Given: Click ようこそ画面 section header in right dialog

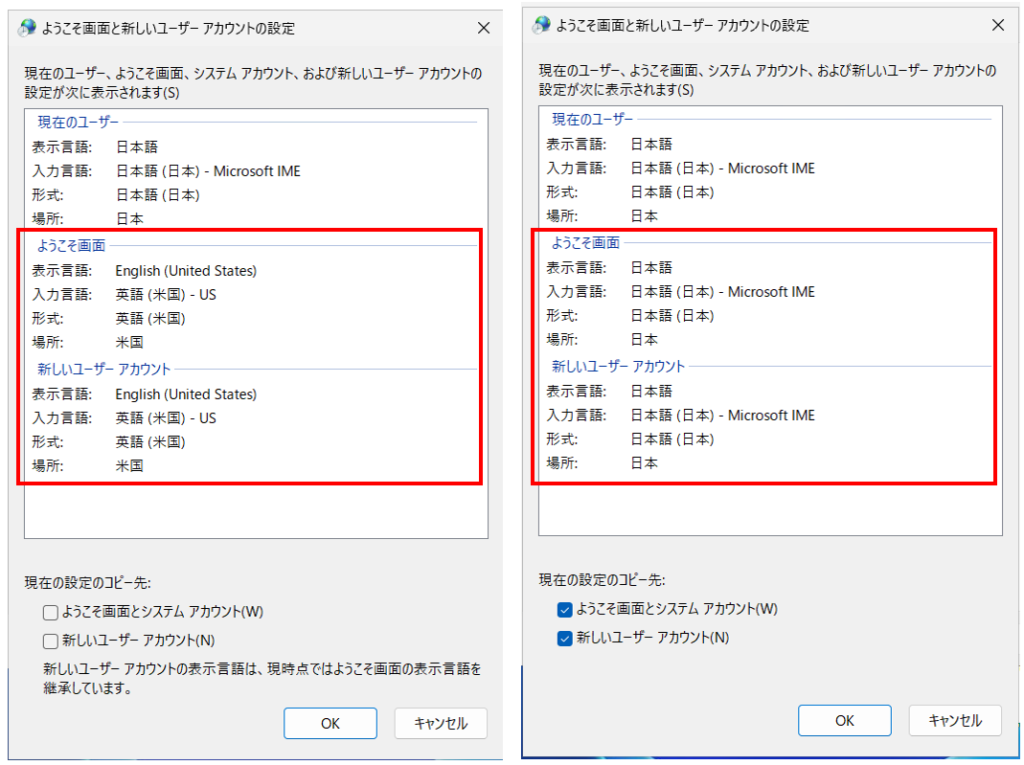Looking at the screenshot, I should click(x=586, y=243).
